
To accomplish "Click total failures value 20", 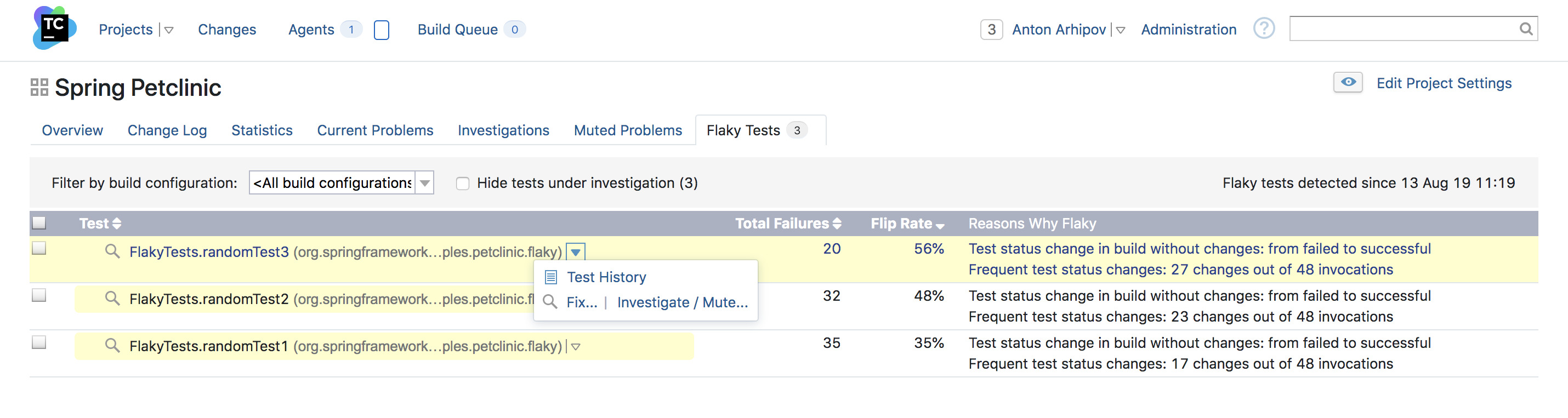I will pos(832,248).
